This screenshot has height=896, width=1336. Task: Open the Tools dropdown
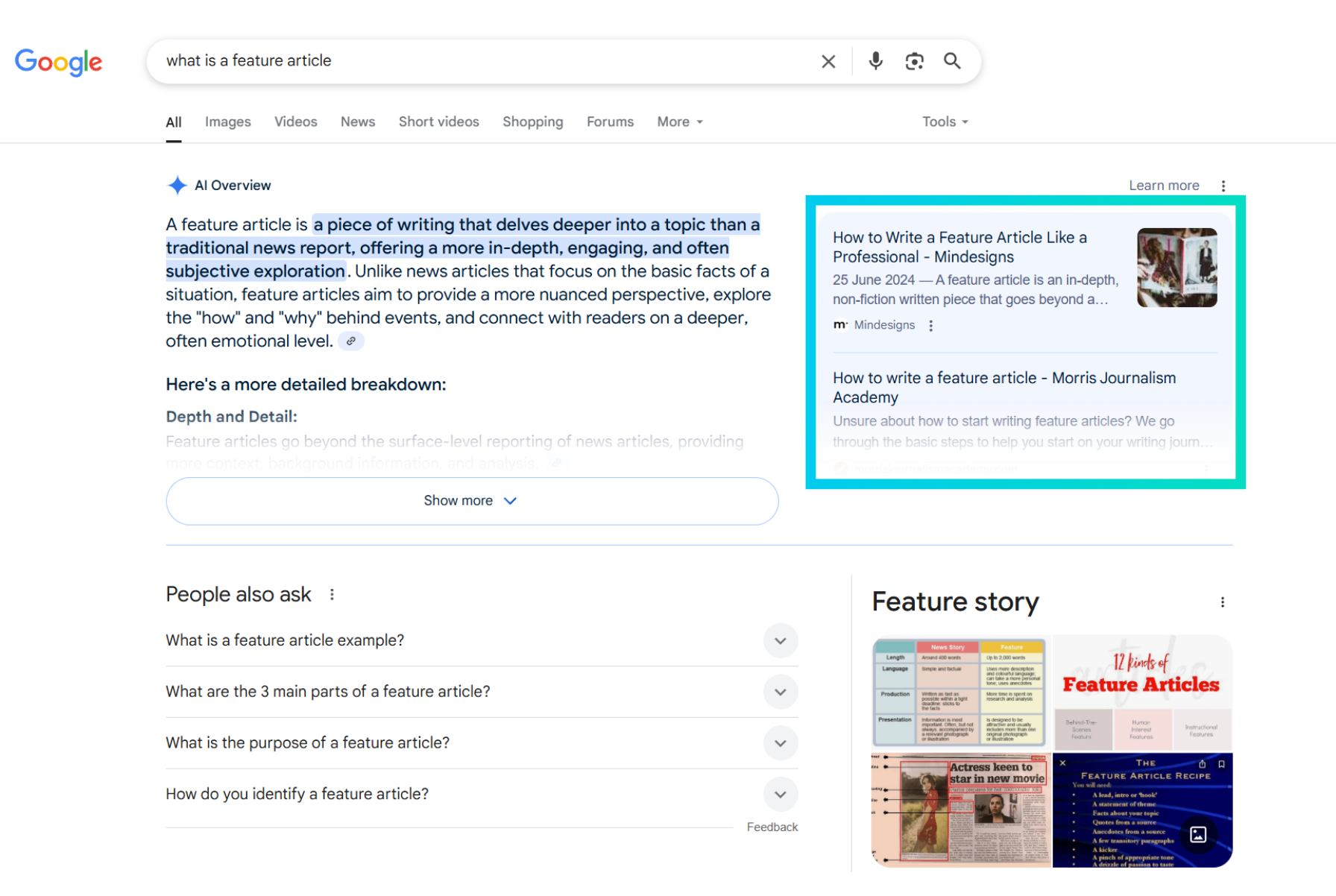945,122
